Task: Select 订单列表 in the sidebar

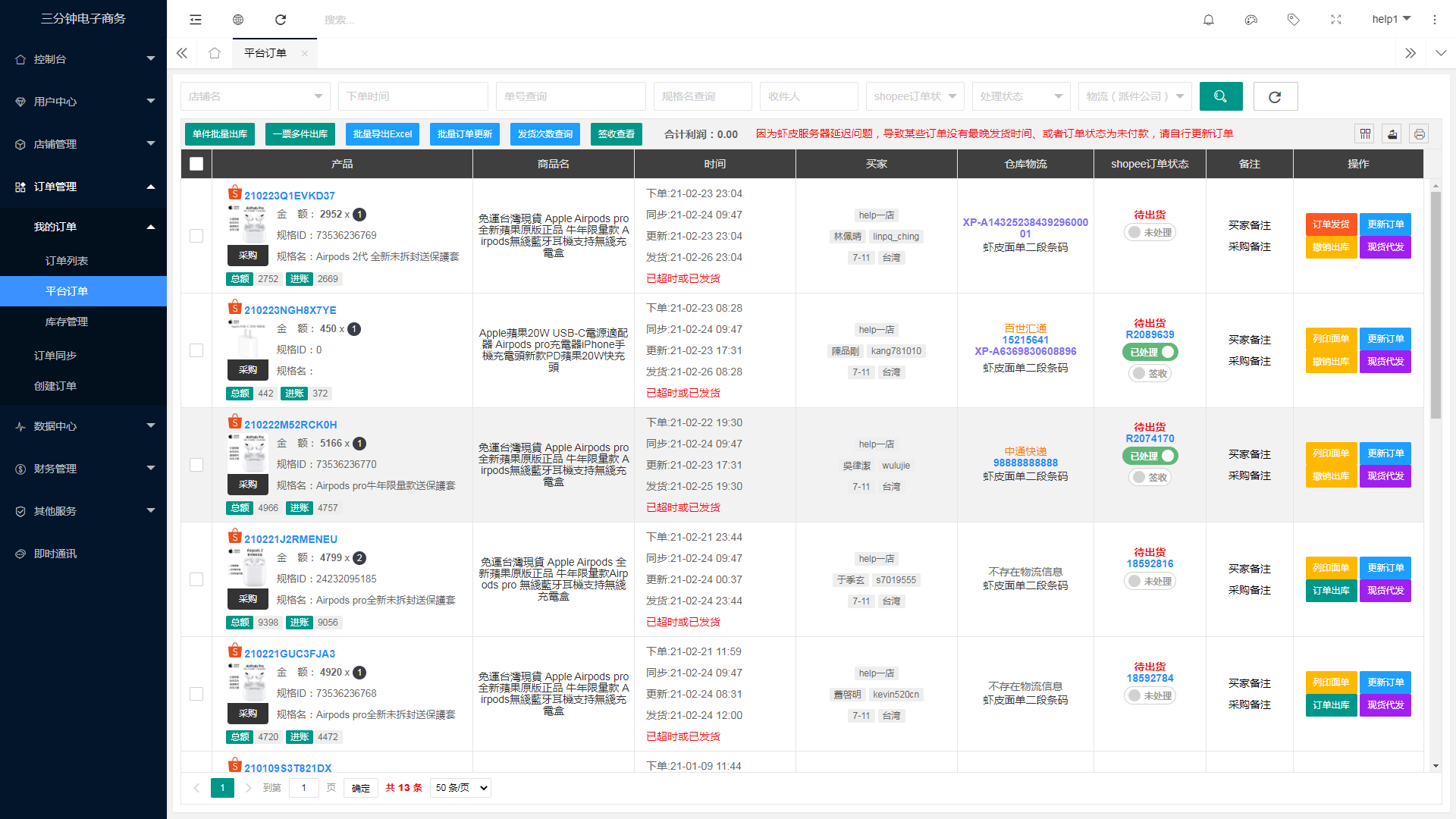Action: (67, 261)
